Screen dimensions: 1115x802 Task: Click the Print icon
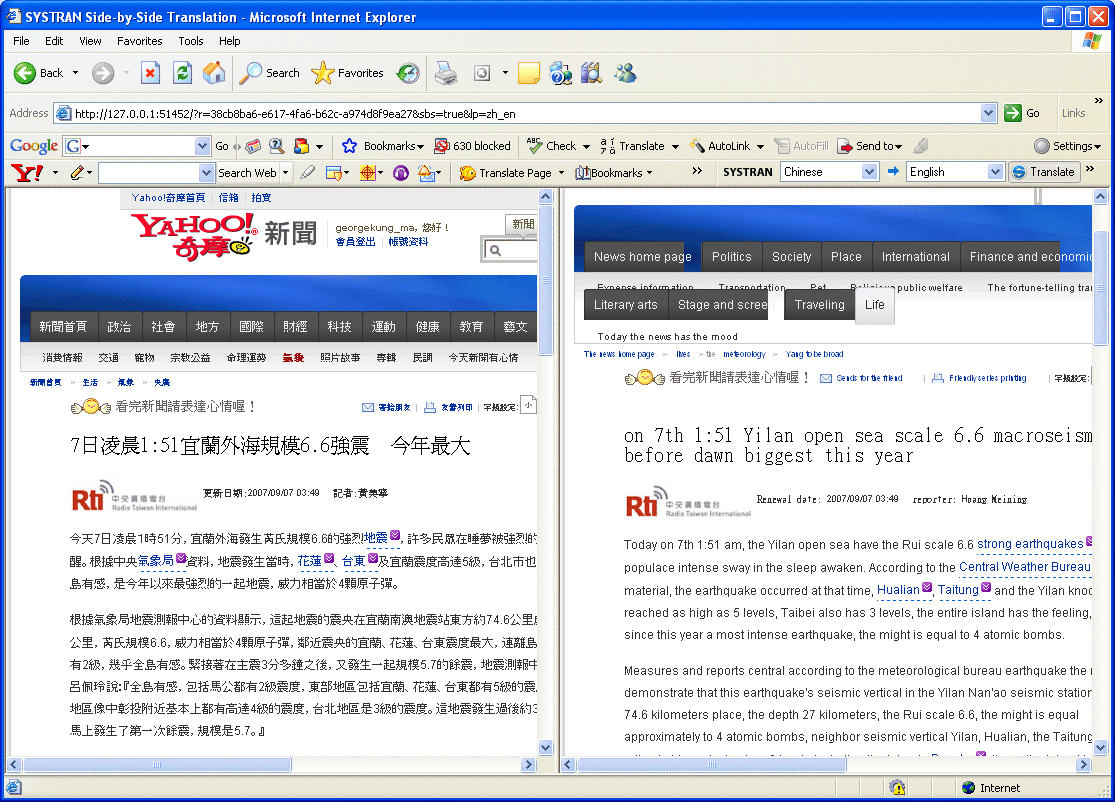[446, 73]
